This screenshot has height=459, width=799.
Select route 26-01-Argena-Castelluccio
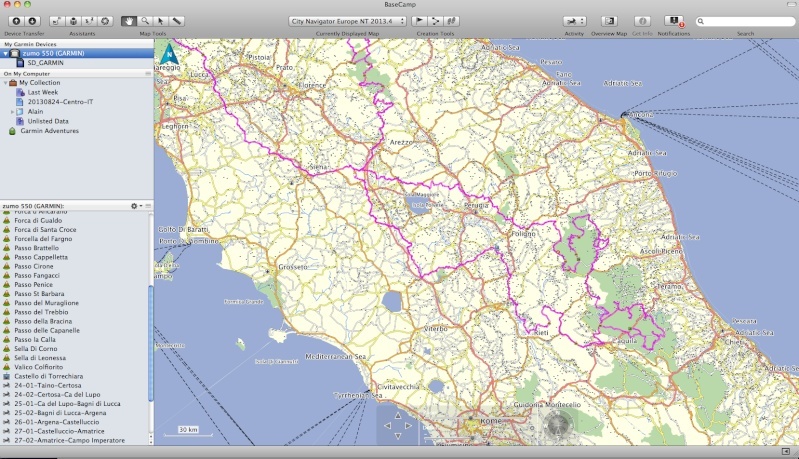point(57,422)
